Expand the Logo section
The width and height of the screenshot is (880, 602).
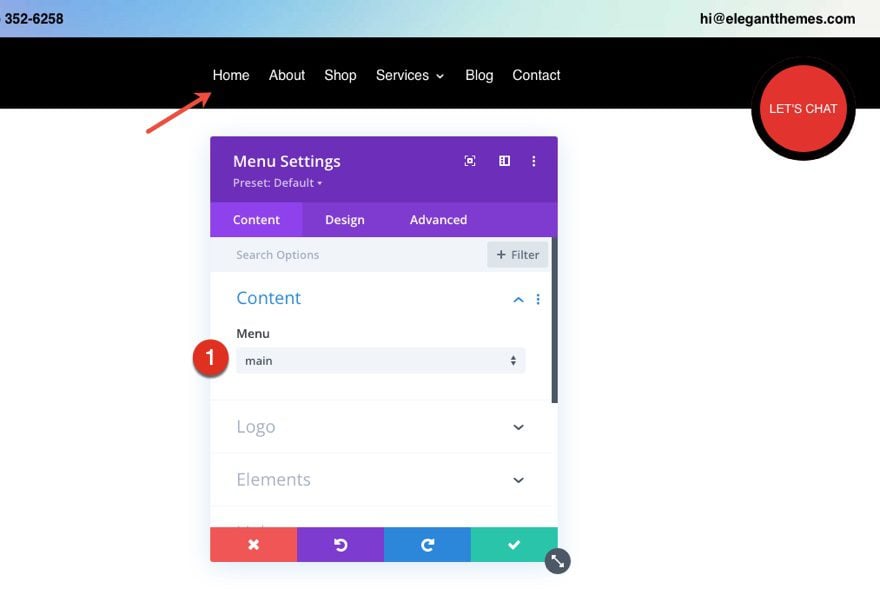point(518,427)
